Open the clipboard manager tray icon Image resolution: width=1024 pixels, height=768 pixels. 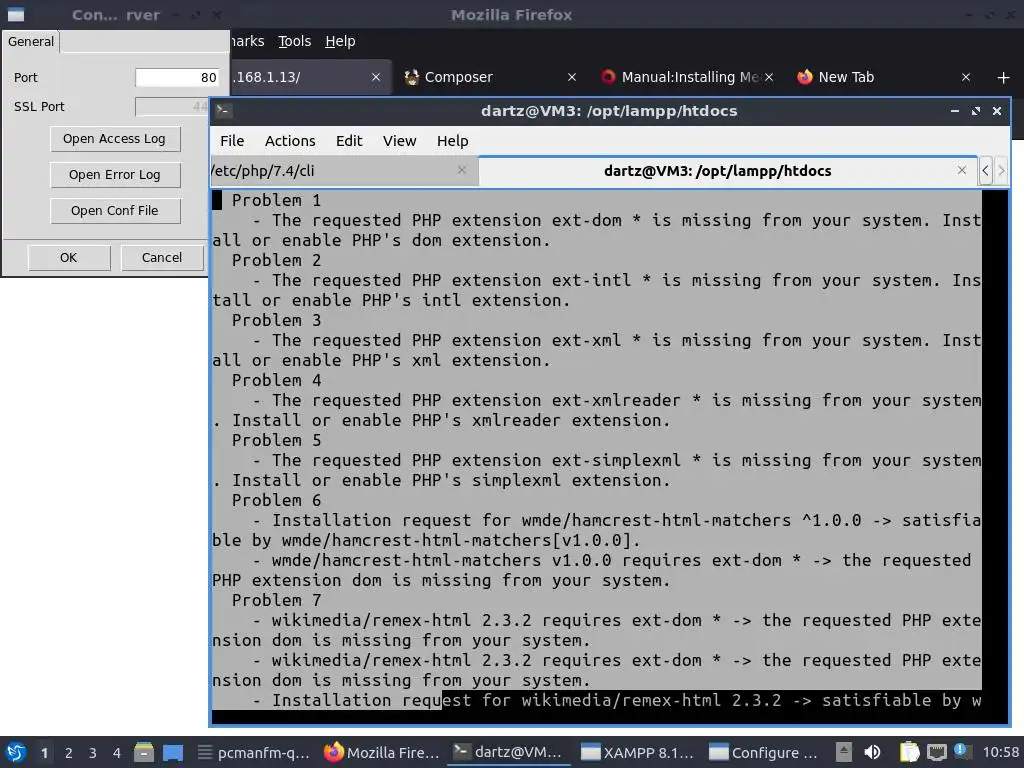pyautogui.click(x=909, y=752)
